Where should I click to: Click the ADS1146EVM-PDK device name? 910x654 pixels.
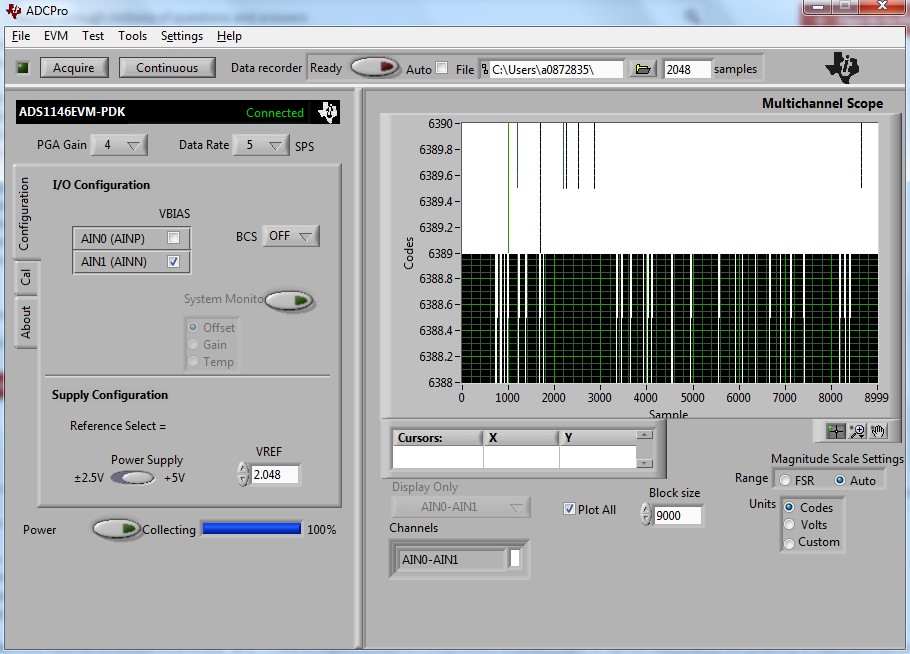(72, 111)
